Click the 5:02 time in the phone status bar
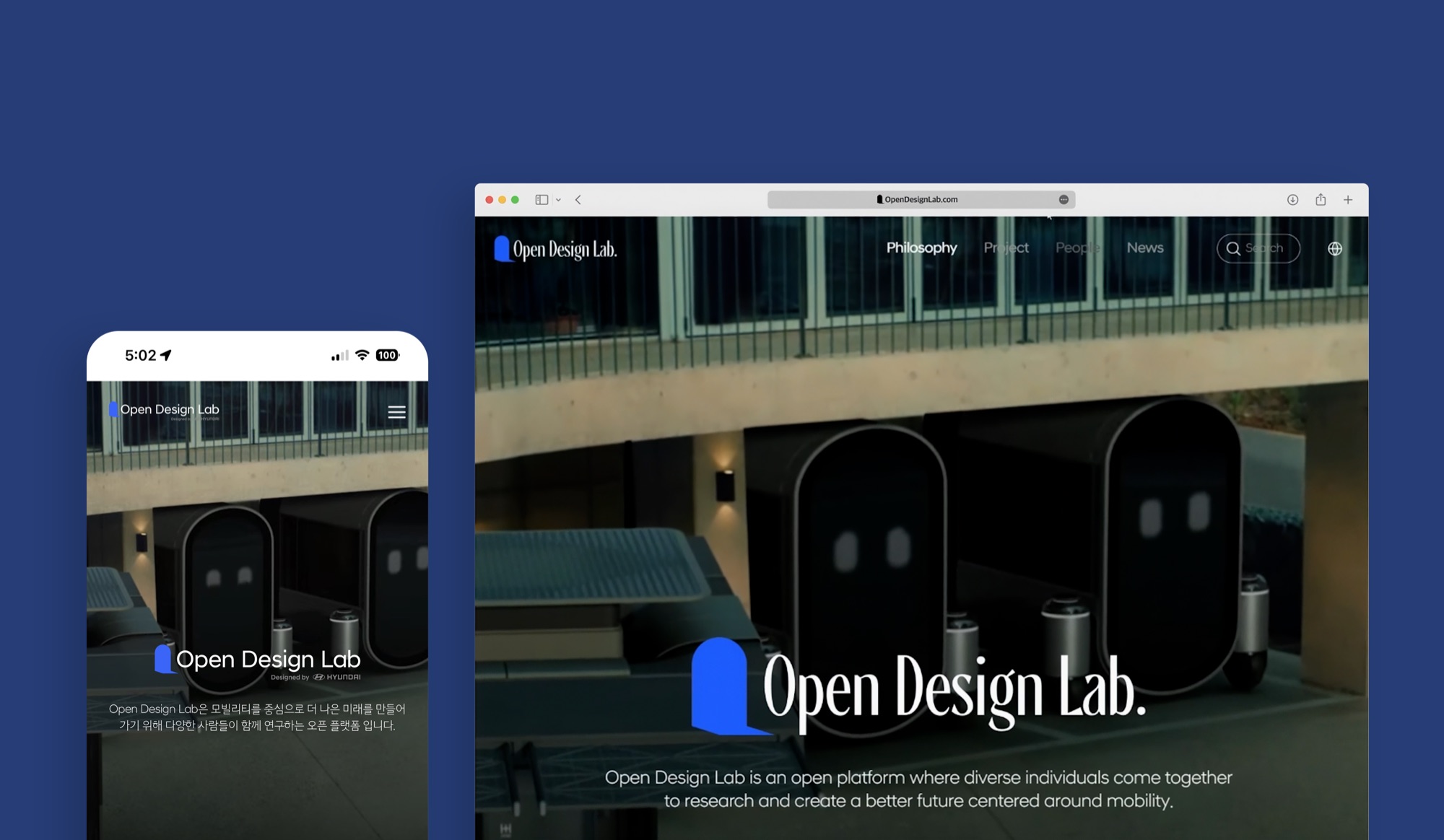The height and width of the screenshot is (840, 1444). click(140, 355)
